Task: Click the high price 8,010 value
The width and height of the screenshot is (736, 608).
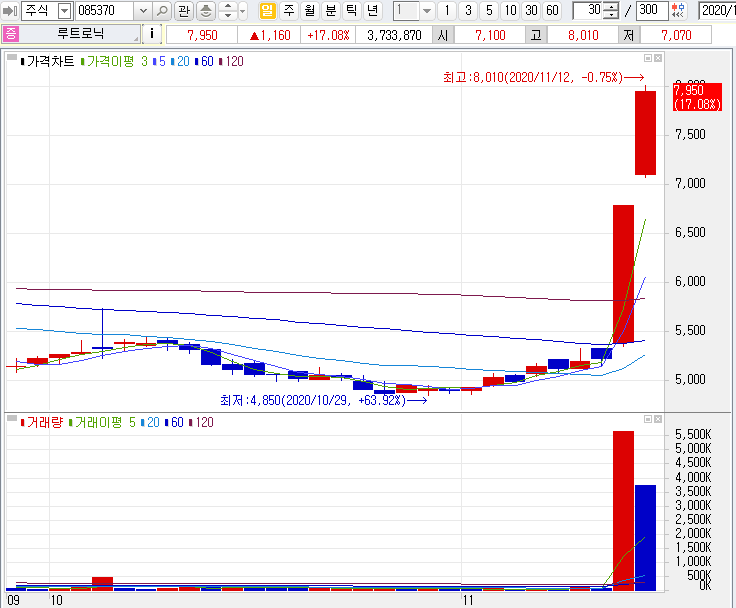Action: tap(583, 35)
